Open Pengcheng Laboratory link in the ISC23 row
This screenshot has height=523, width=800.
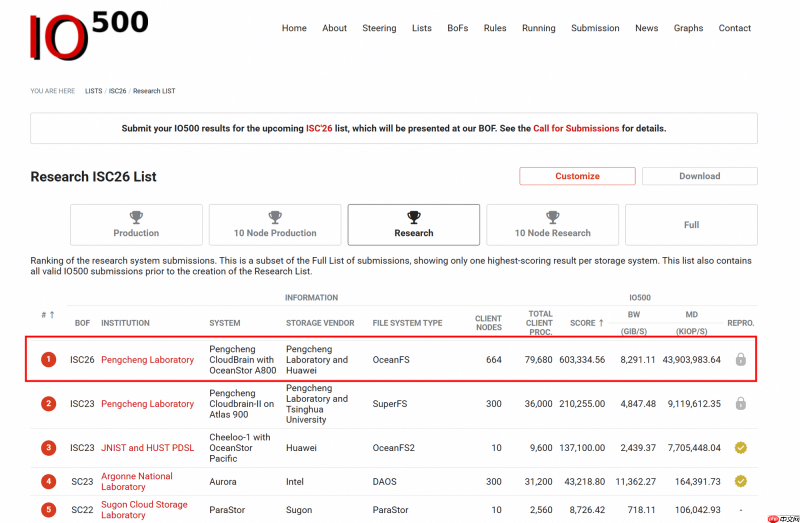click(147, 404)
